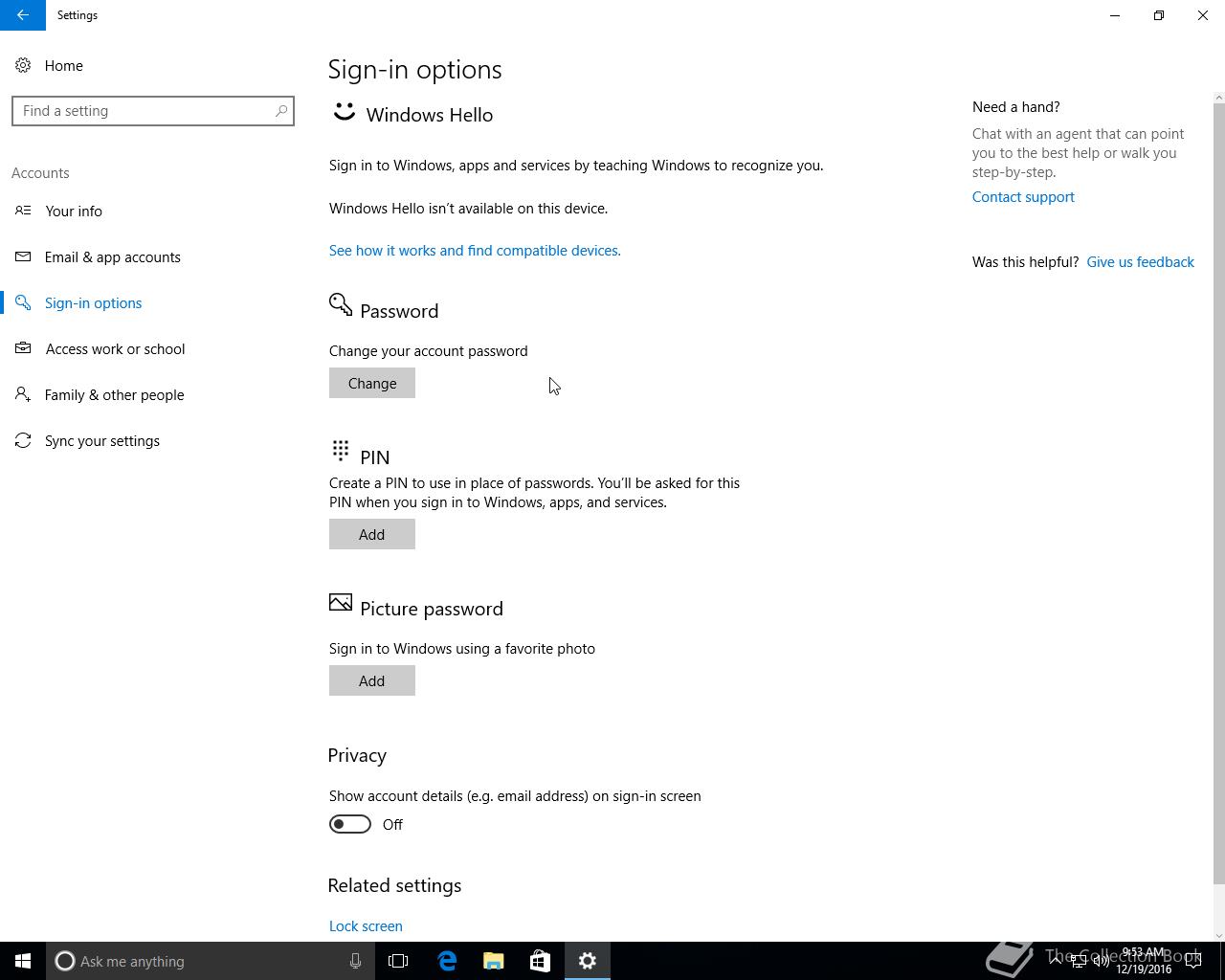The width and height of the screenshot is (1225, 980).
Task: Click the taskbar clock and date
Action: click(1144, 961)
